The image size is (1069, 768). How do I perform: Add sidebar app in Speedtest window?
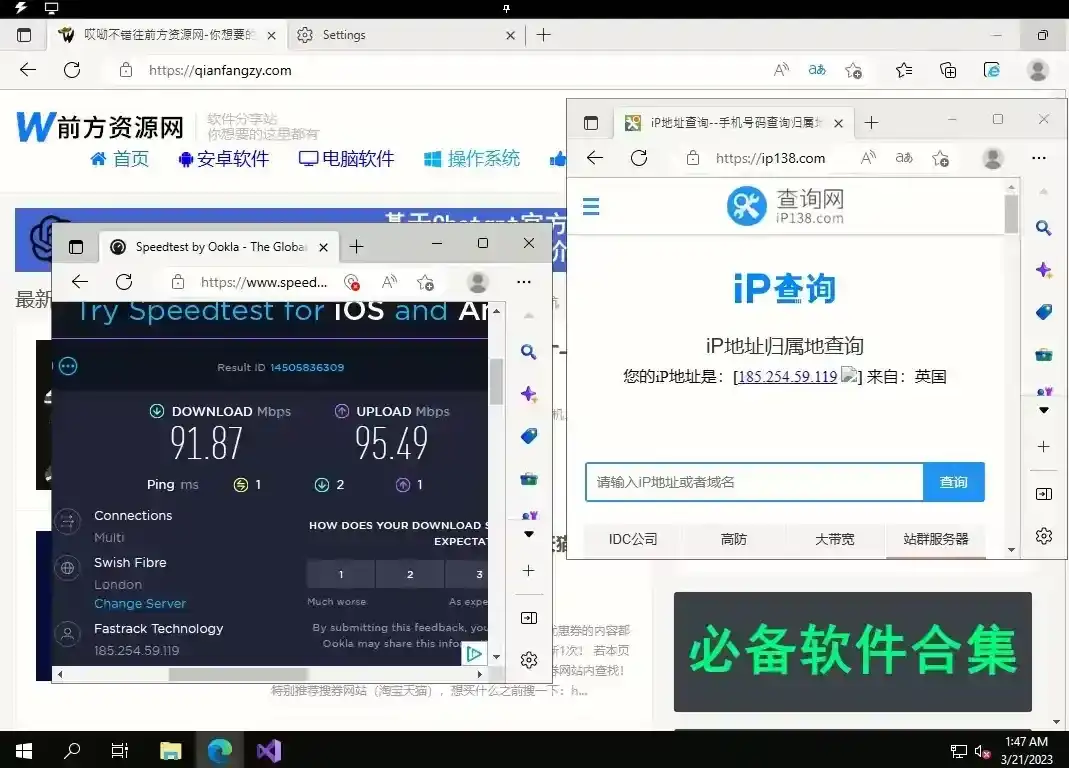528,570
